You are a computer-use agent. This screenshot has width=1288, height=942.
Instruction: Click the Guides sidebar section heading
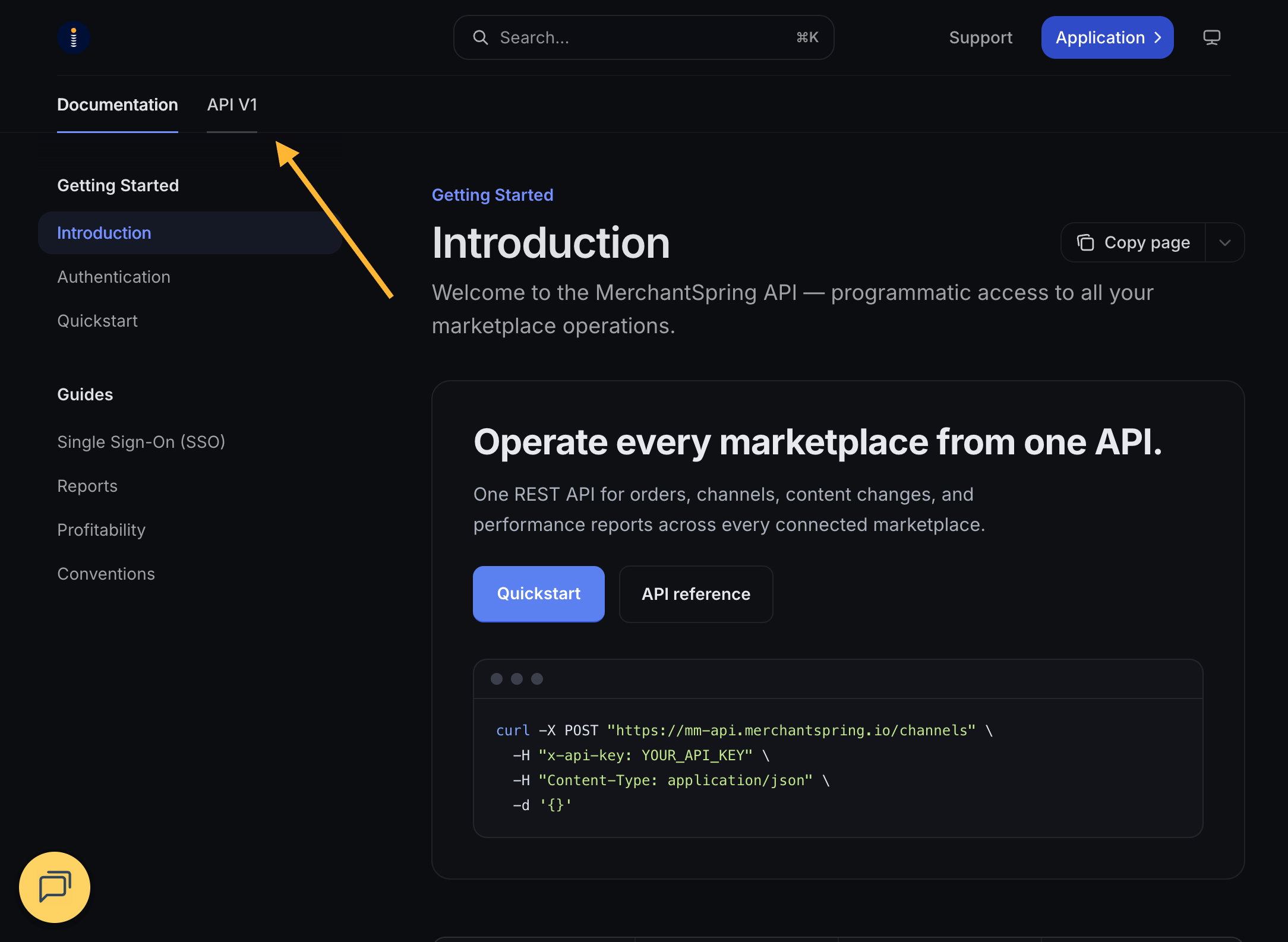pyautogui.click(x=85, y=394)
